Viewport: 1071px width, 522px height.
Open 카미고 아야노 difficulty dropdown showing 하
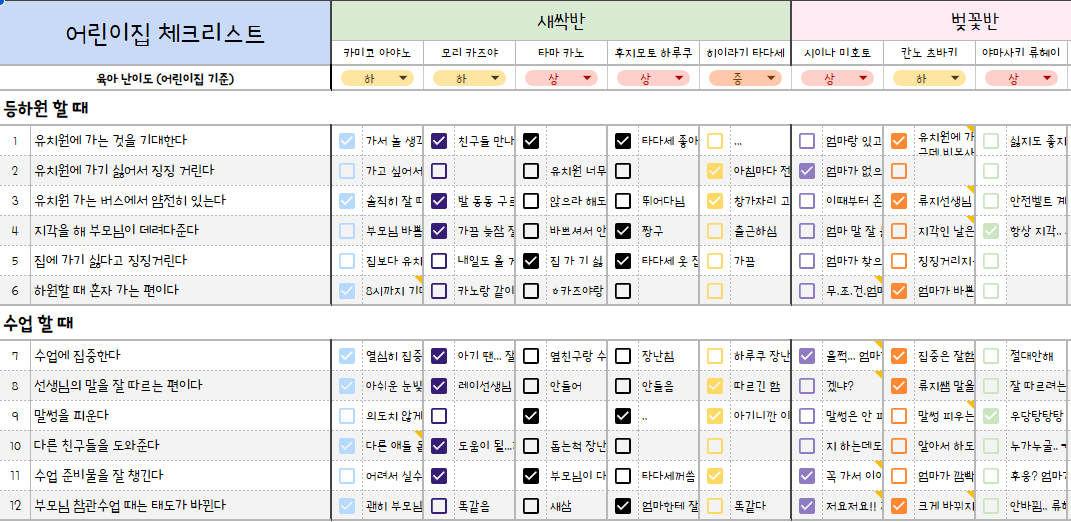378,79
